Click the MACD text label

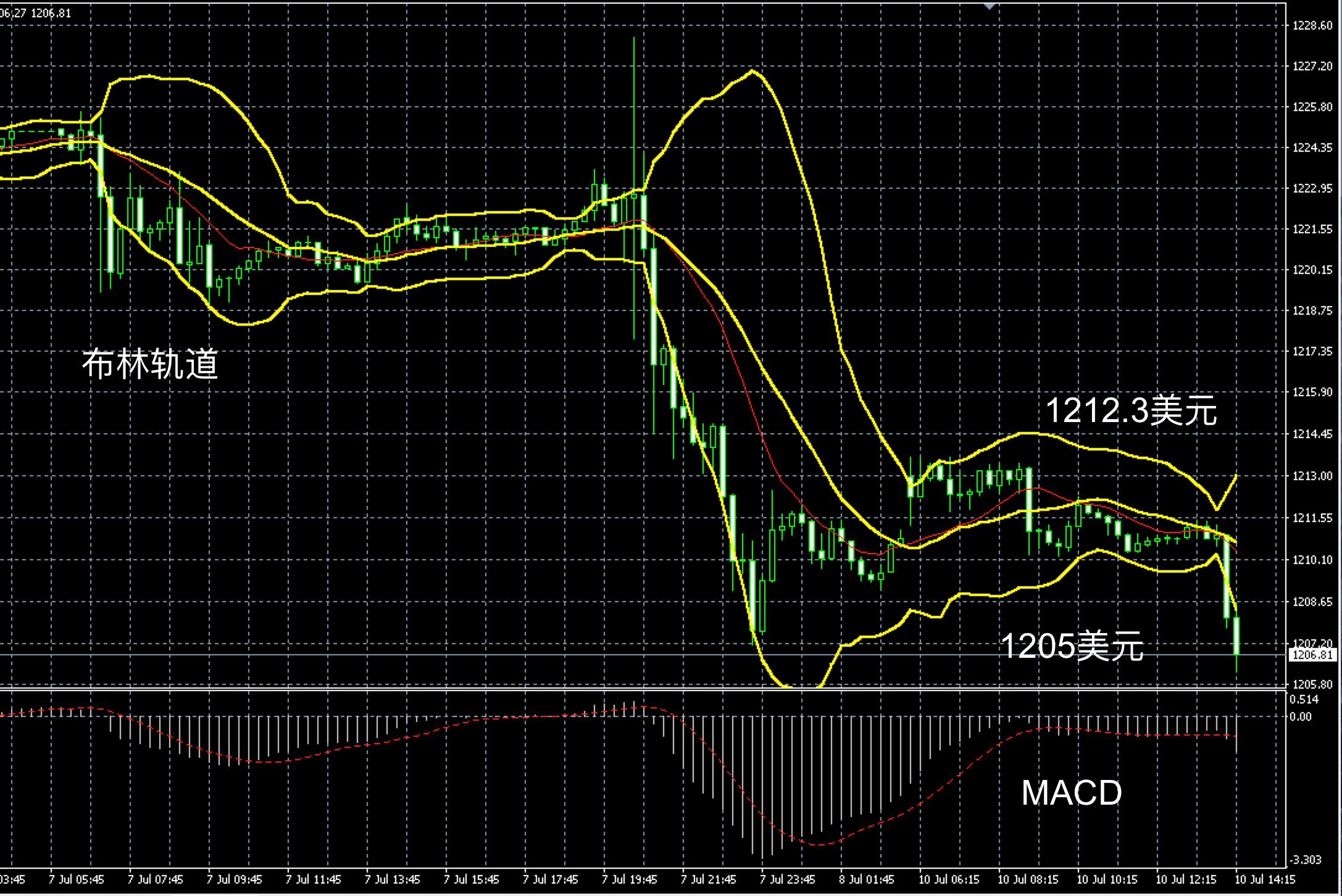pos(1072,793)
